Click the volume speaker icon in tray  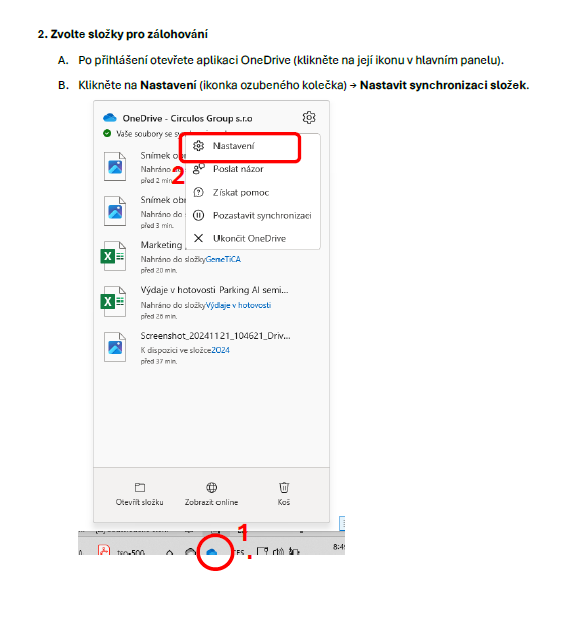[279, 551]
